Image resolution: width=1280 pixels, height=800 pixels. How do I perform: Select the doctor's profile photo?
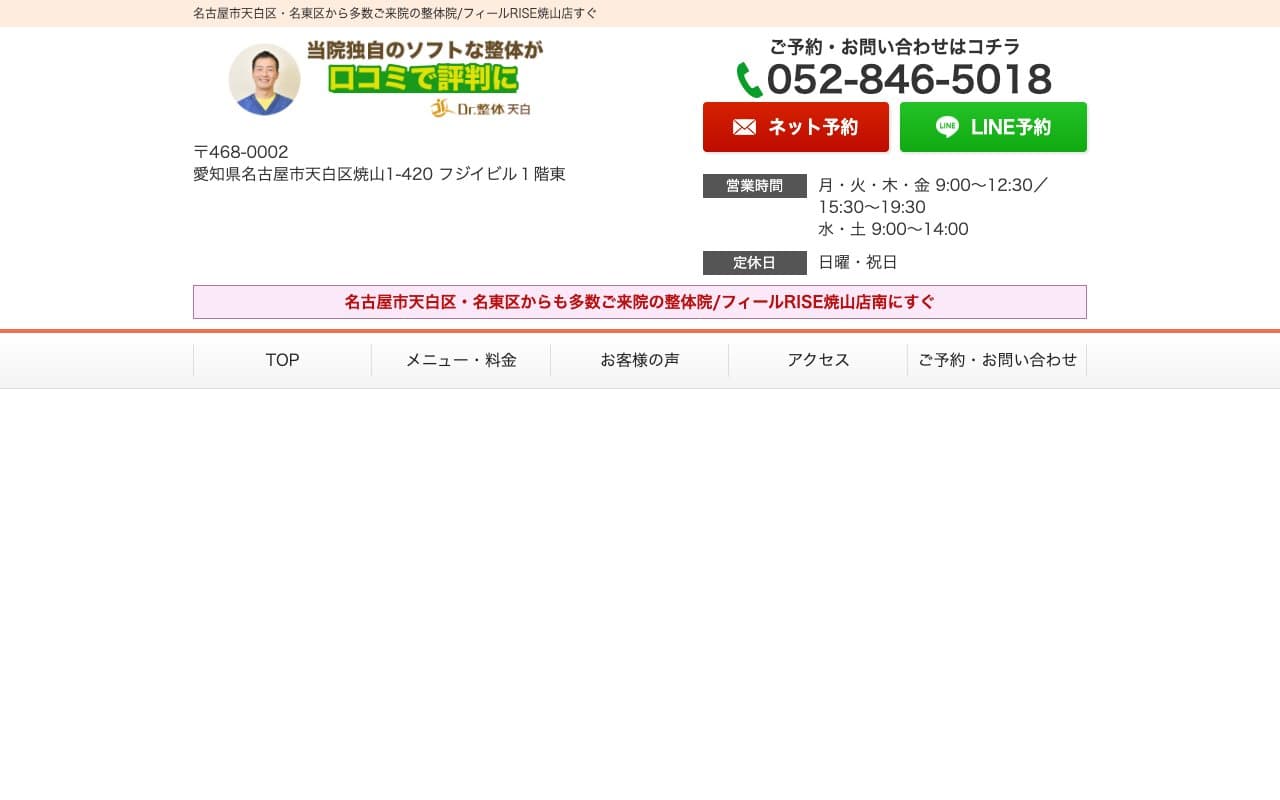click(264, 79)
